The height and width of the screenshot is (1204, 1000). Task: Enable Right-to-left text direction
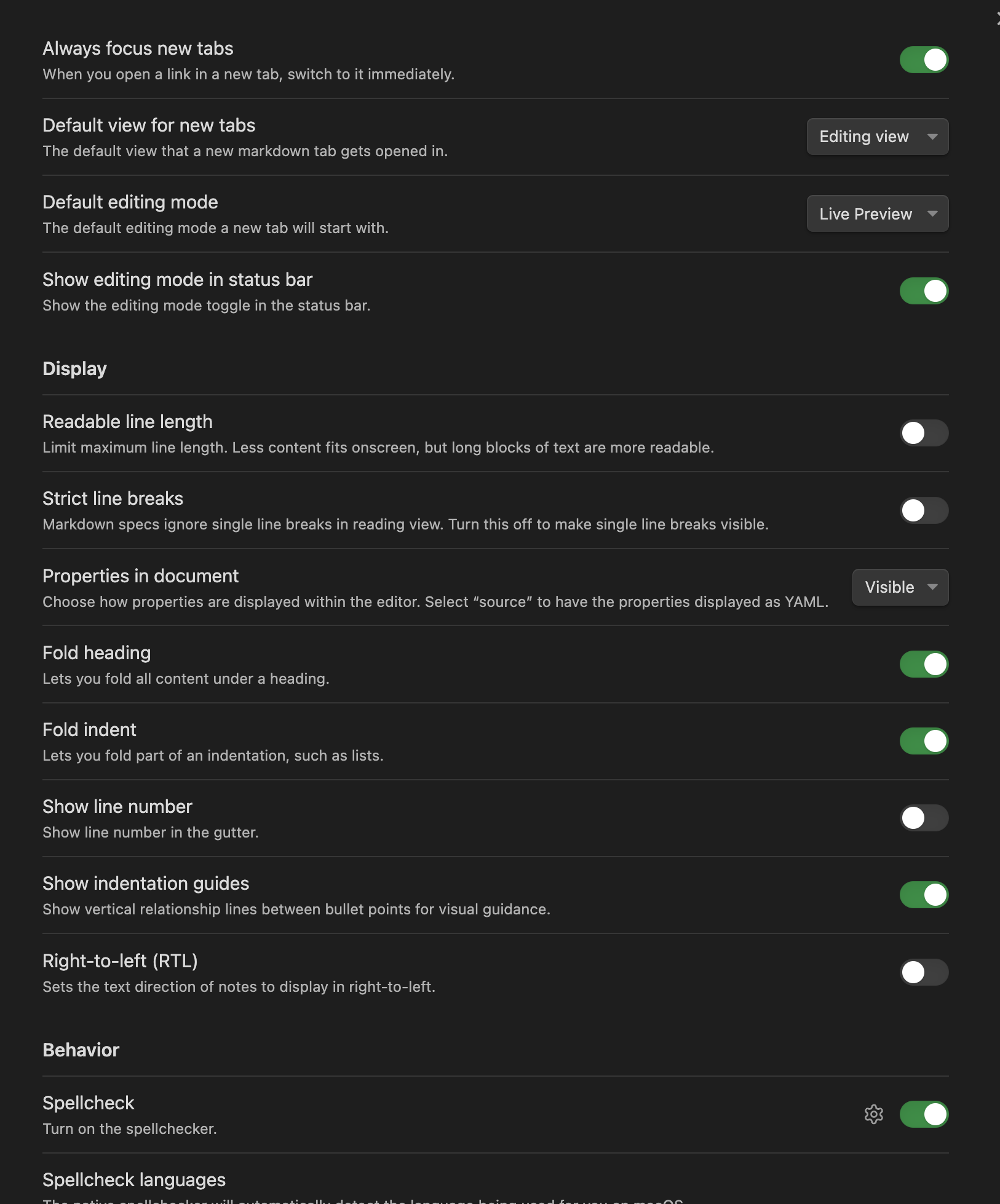coord(924,972)
